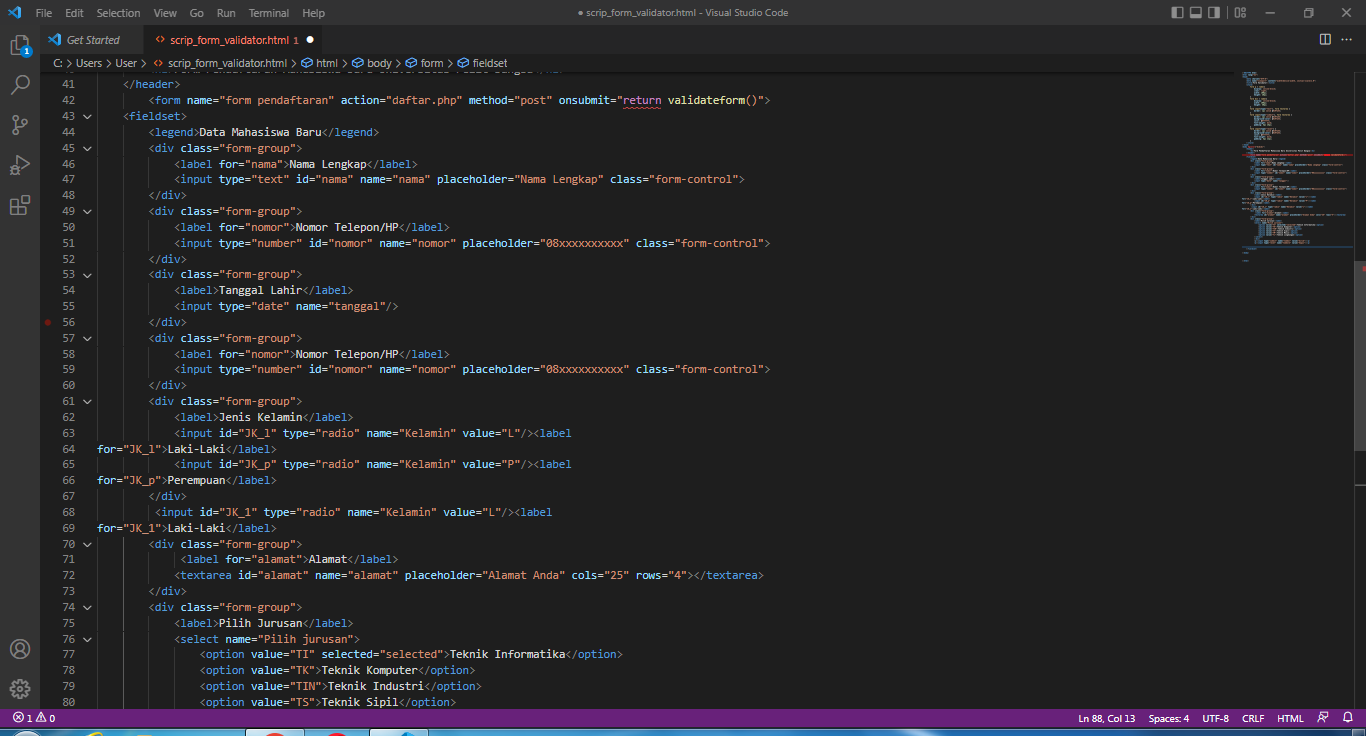Open the Search view icon
The width and height of the screenshot is (1366, 736).
(20, 85)
